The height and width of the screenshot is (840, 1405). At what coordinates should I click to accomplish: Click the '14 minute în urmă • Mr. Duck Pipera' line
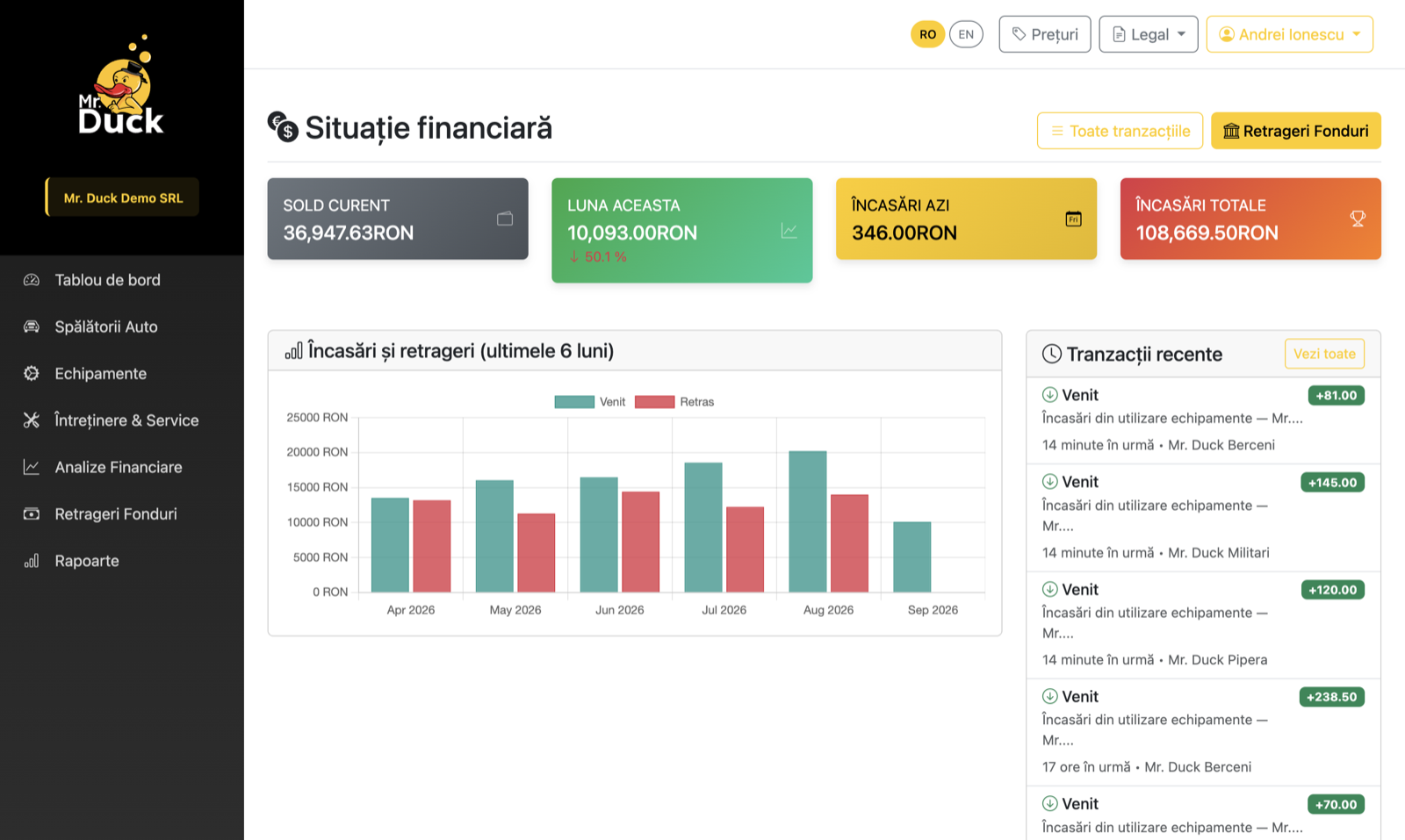pos(1155,660)
